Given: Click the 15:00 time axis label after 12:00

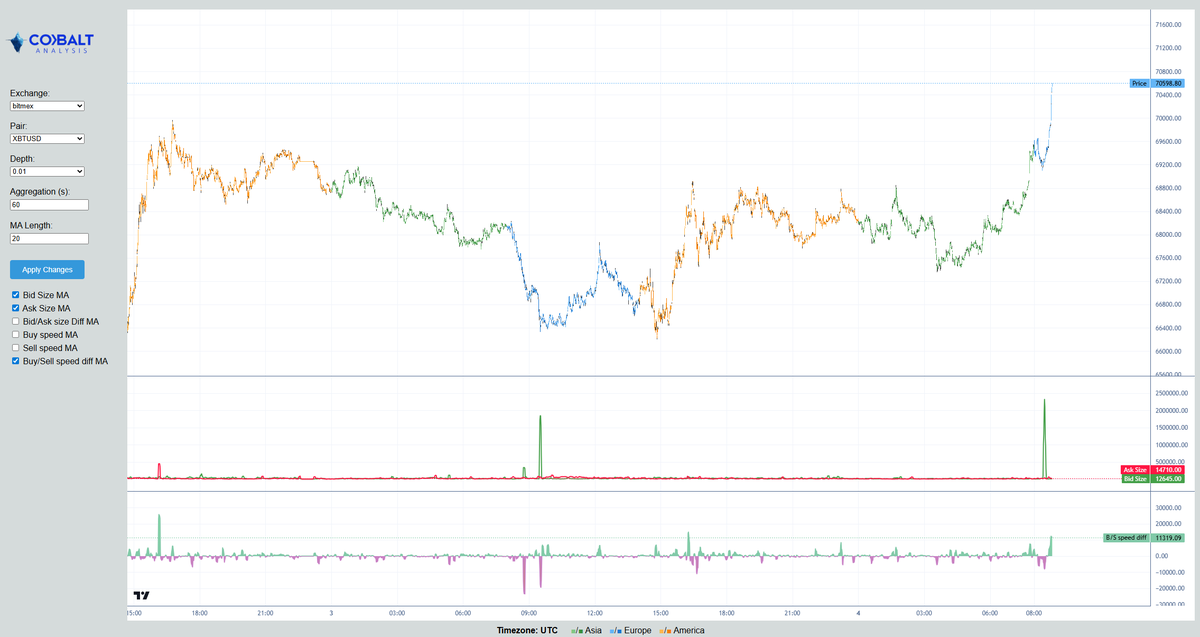Looking at the screenshot, I should tap(661, 612).
